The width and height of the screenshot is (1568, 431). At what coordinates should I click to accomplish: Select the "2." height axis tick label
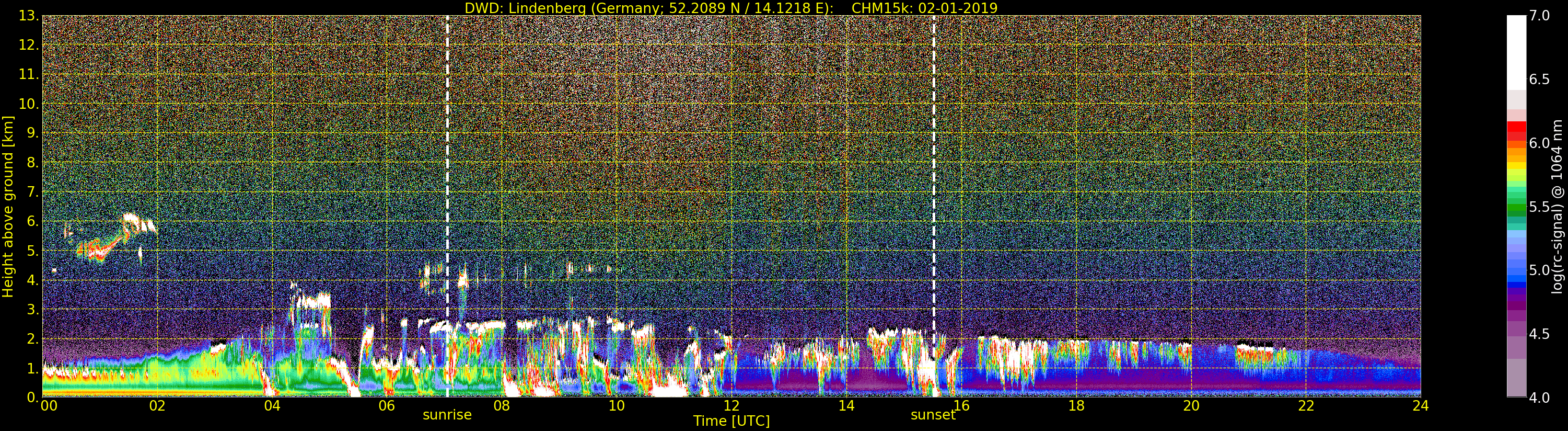[32, 338]
